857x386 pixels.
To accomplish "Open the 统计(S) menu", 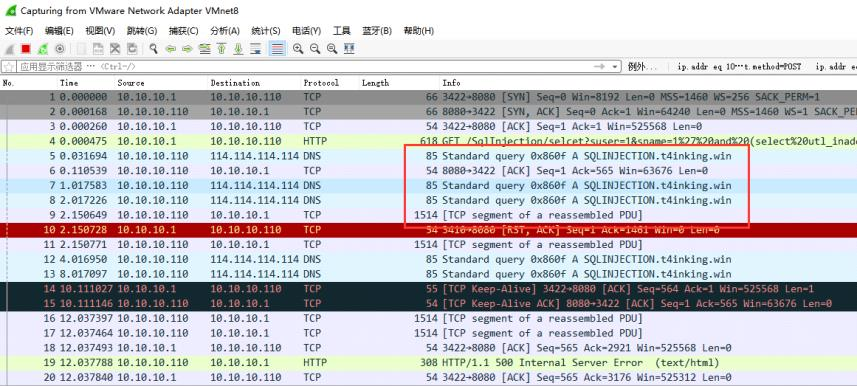I will (x=266, y=31).
